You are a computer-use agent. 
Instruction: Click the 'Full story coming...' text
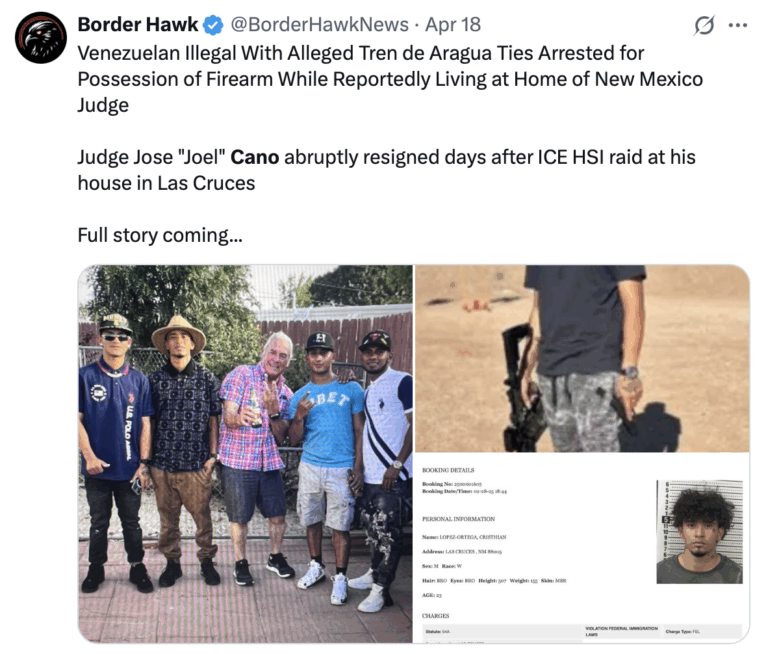coord(160,235)
